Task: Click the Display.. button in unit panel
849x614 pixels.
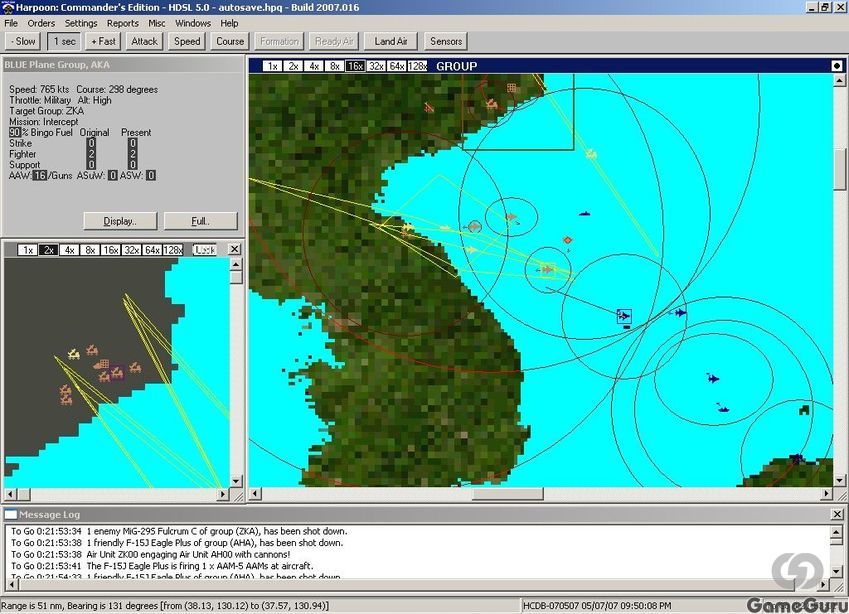Action: 120,221
